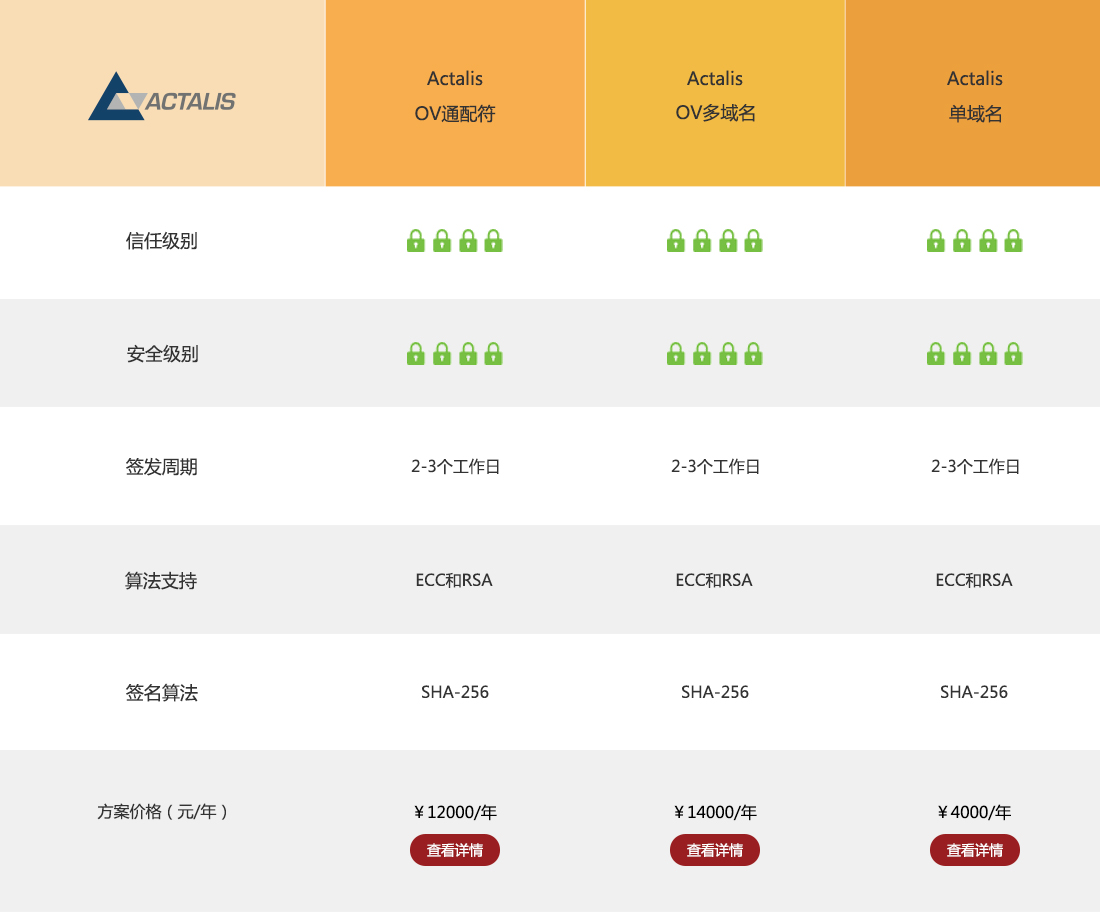View details for ¥14000/年 OV多域名 plan
This screenshot has height=912, width=1100.
pos(715,850)
